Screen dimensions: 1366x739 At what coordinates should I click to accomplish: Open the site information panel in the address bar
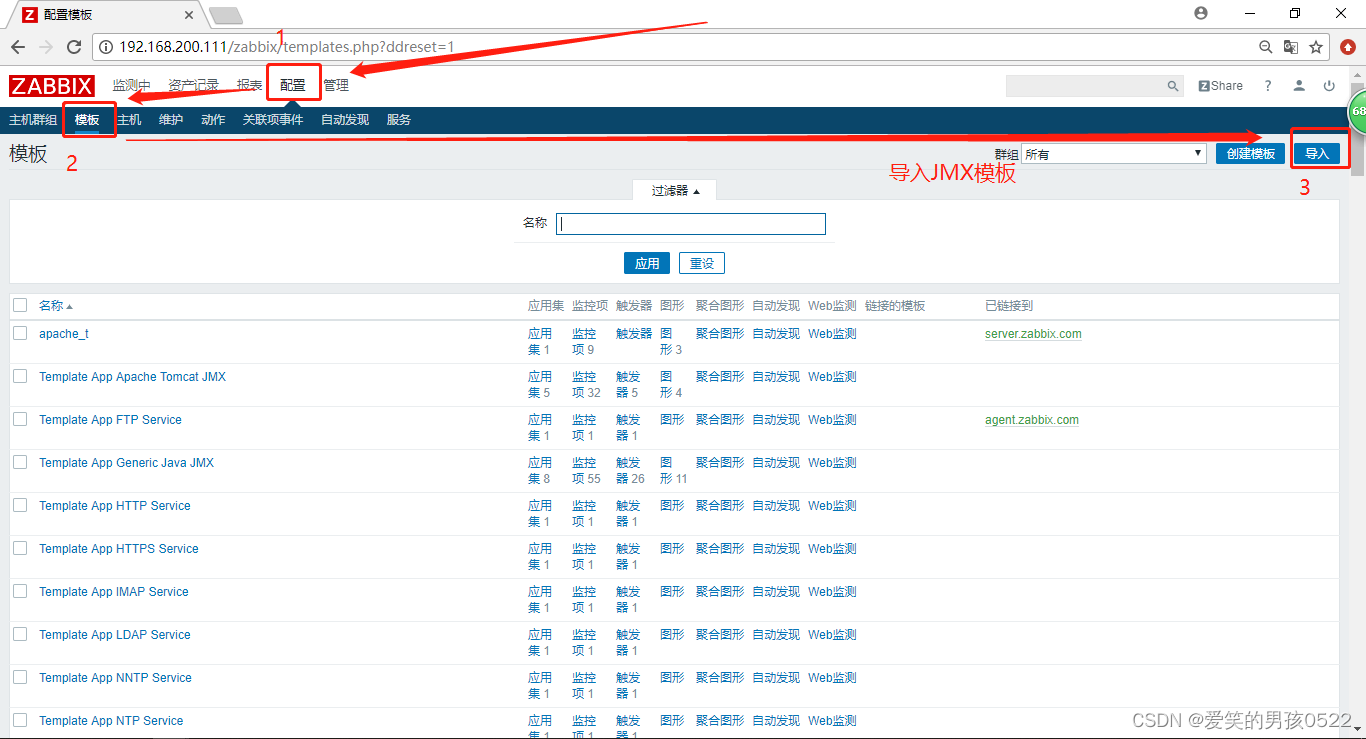coord(106,46)
